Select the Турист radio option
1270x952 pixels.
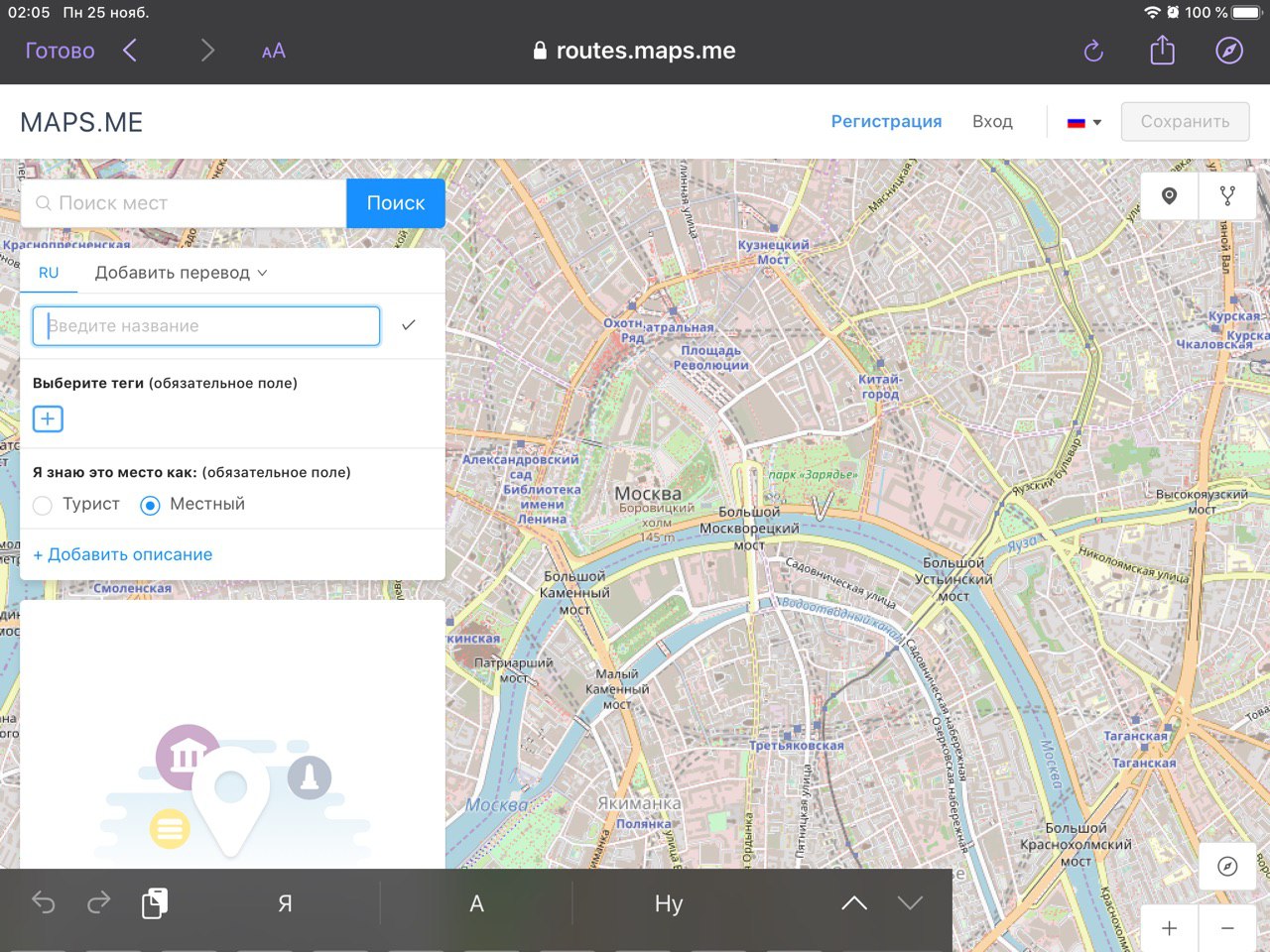43,505
